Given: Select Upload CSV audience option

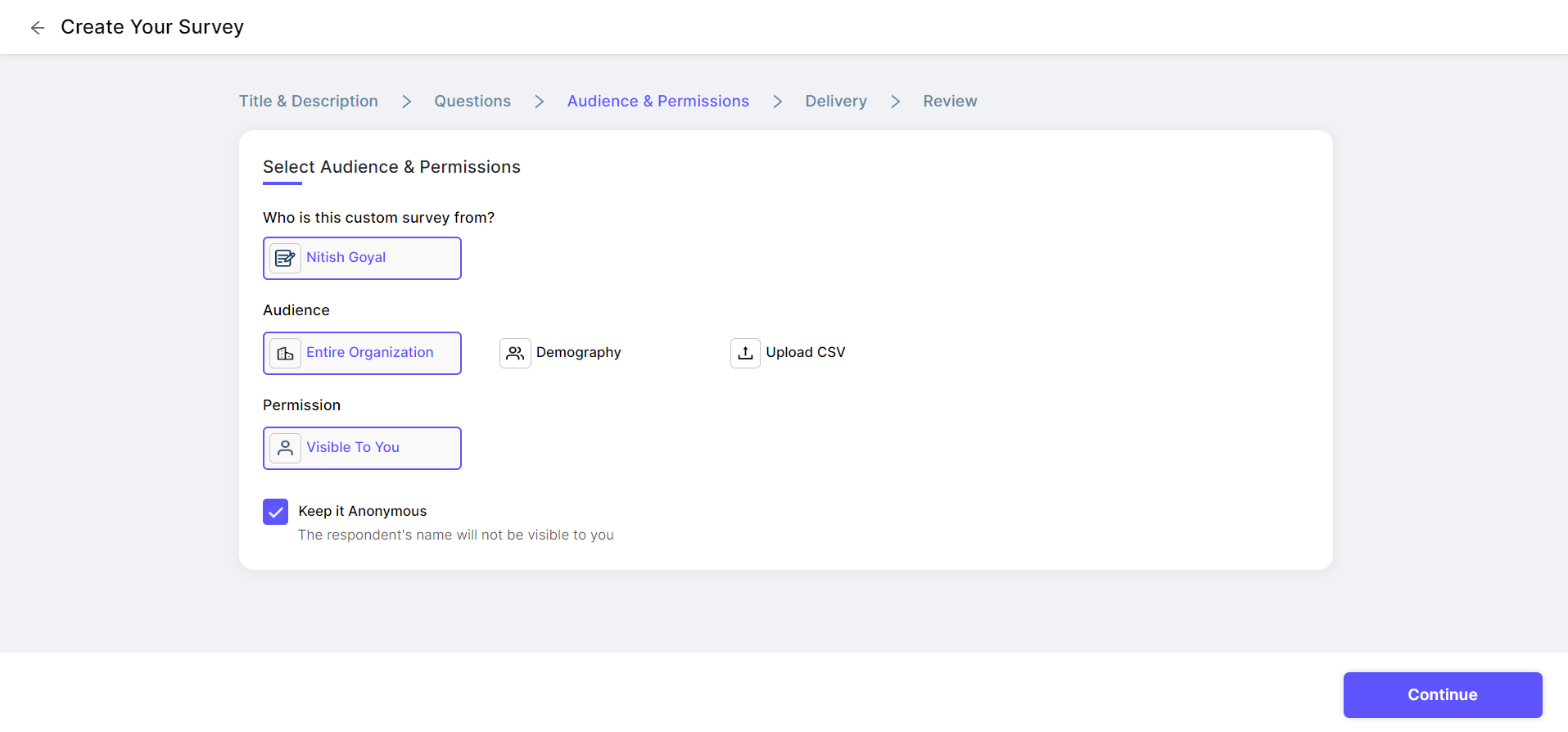Looking at the screenshot, I should click(805, 353).
